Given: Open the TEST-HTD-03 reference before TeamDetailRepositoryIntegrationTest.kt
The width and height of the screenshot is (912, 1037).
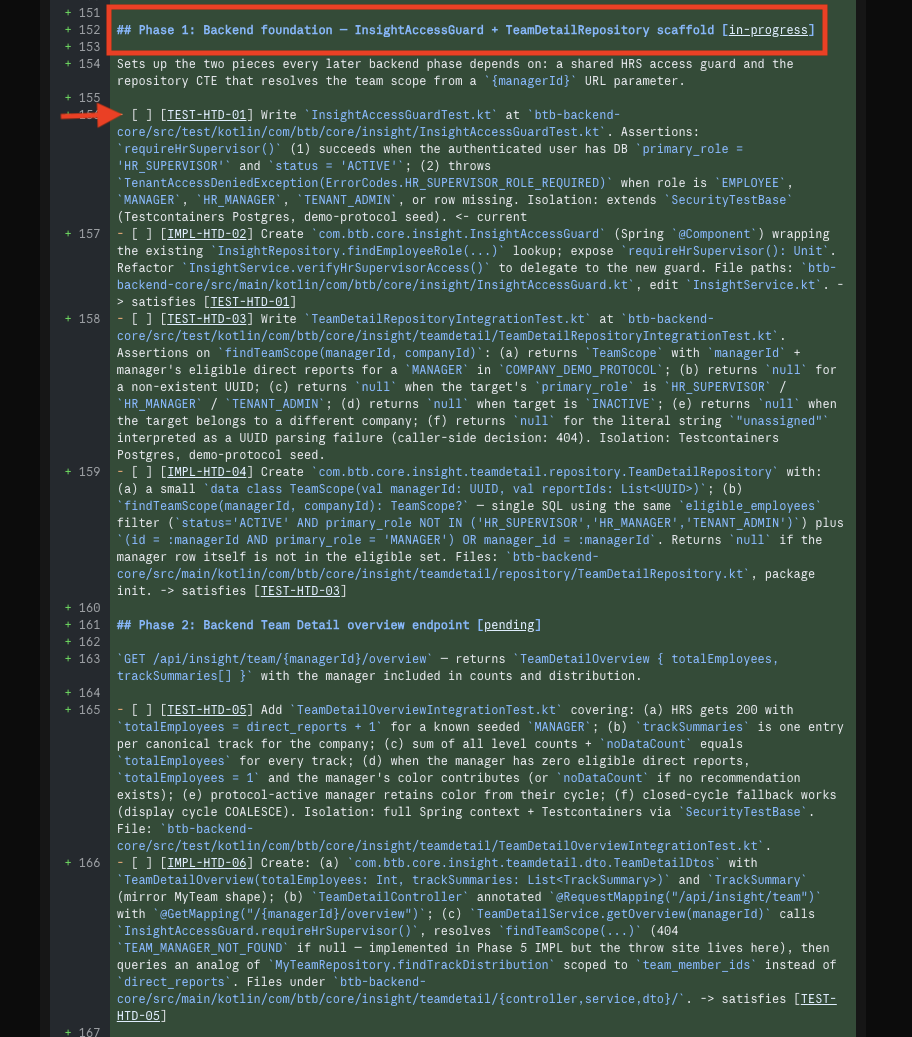Looking at the screenshot, I should click(x=206, y=319).
